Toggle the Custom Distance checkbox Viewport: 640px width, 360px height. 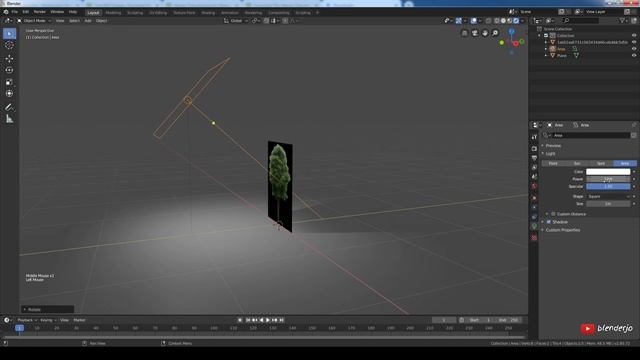tap(553, 214)
